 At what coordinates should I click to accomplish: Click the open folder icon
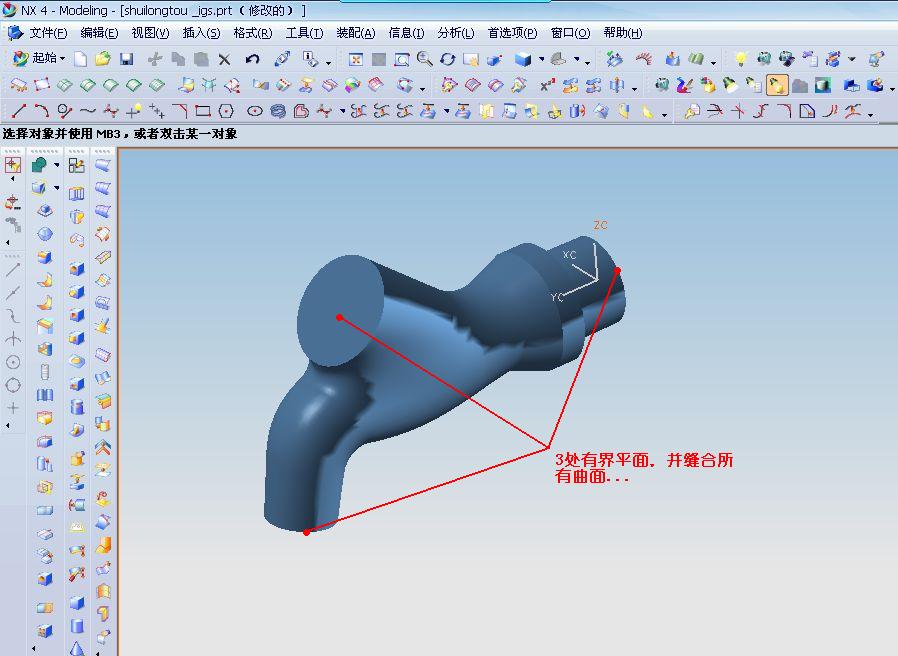pyautogui.click(x=103, y=58)
